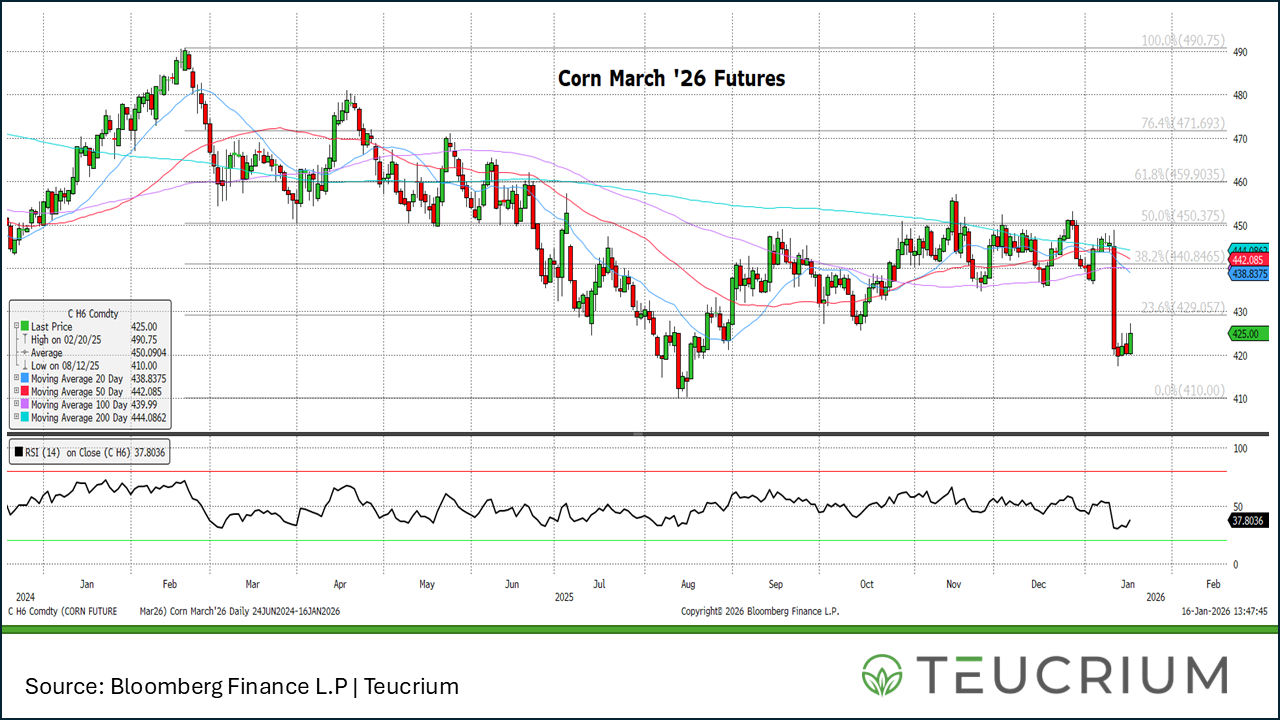This screenshot has width=1280, height=720.
Task: Click the purple 100 Day average swatch
Action: tap(23, 405)
